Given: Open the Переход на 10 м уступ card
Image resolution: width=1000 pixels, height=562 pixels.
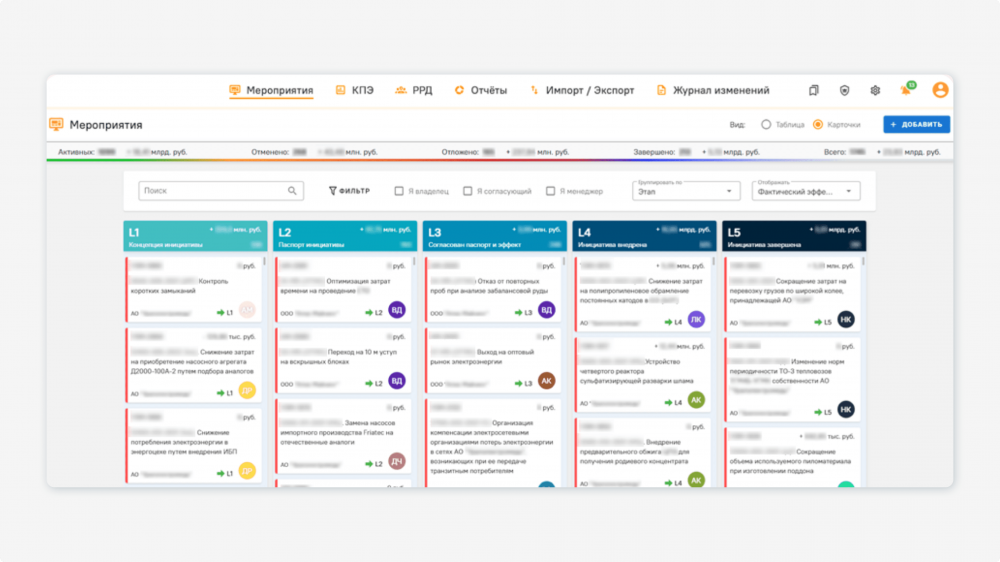Looking at the screenshot, I should coord(343,360).
